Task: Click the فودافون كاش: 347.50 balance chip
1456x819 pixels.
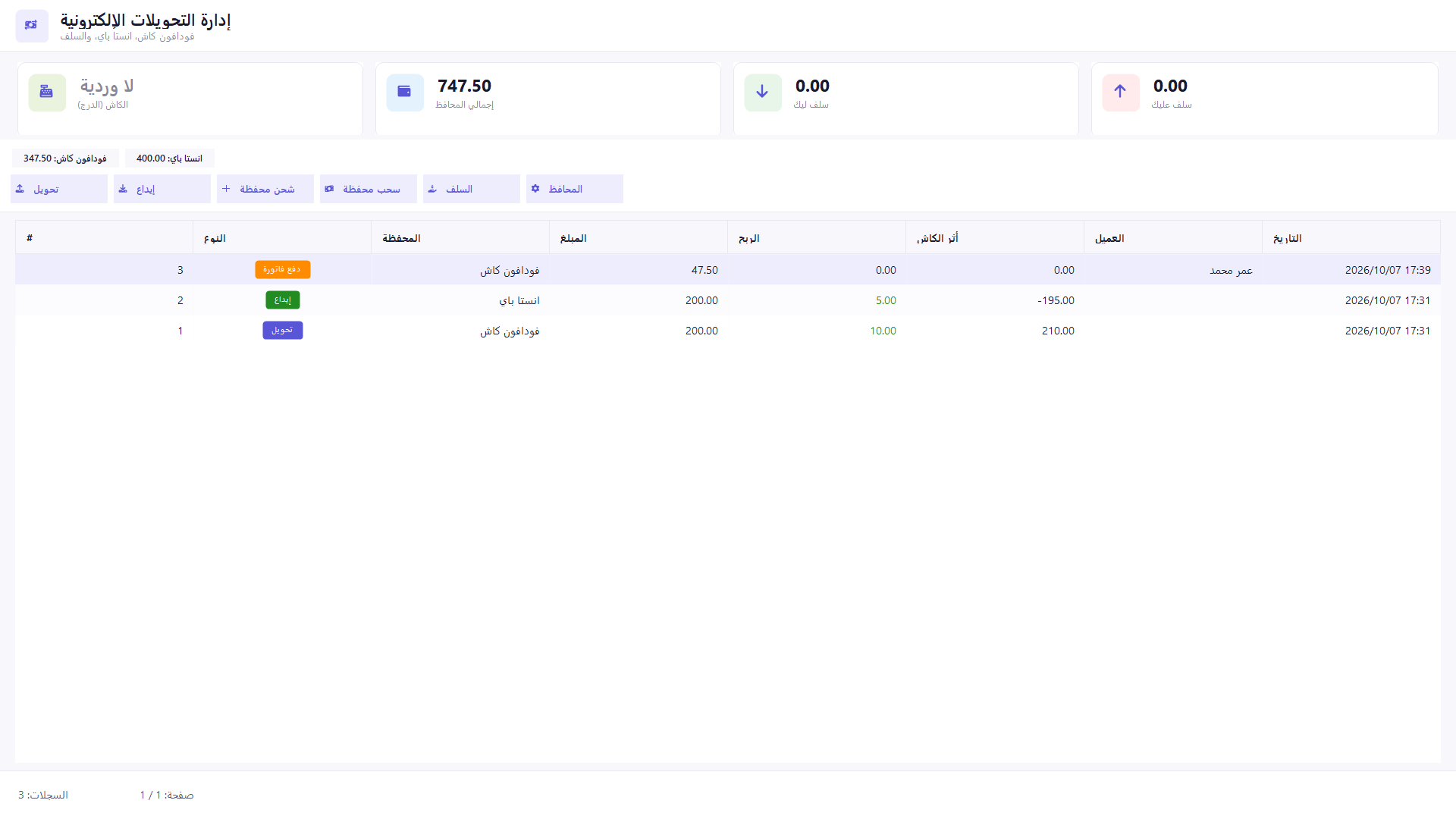Action: tap(65, 158)
